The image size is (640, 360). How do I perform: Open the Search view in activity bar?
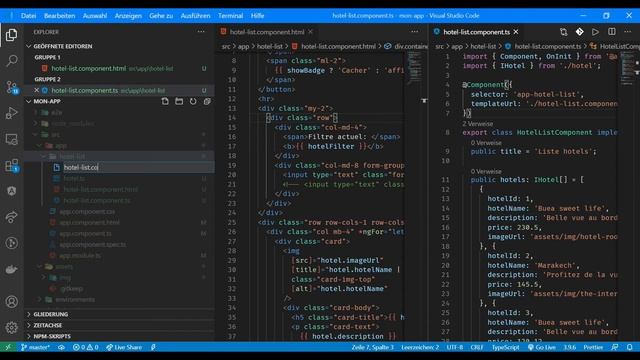(11, 61)
